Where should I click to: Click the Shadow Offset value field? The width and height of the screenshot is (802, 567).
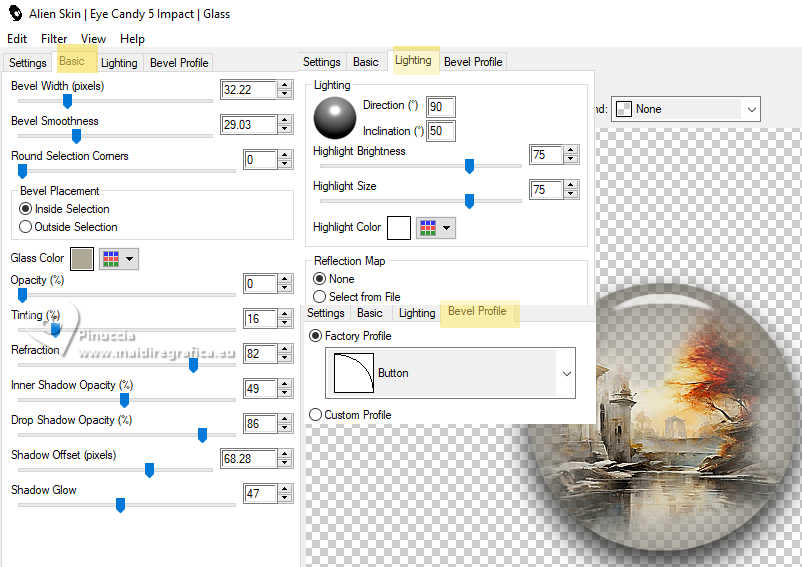249,459
